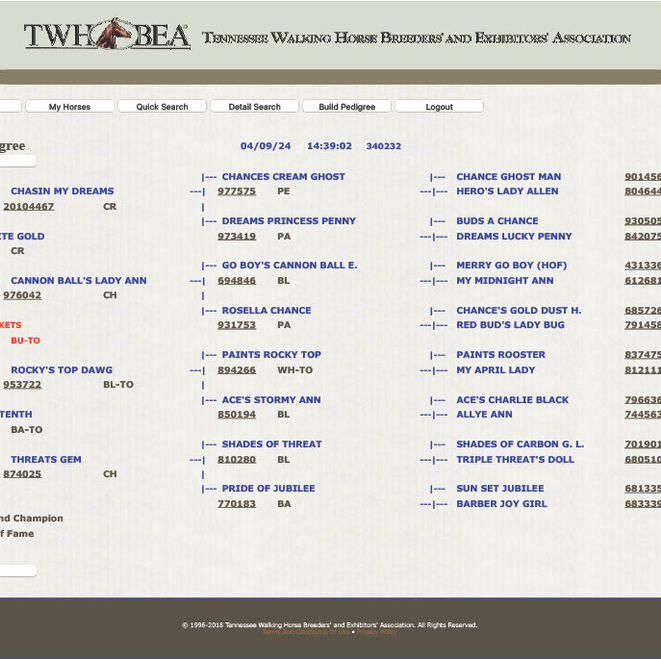Open registration number 977575
The height and width of the screenshot is (659, 661).
236,191
